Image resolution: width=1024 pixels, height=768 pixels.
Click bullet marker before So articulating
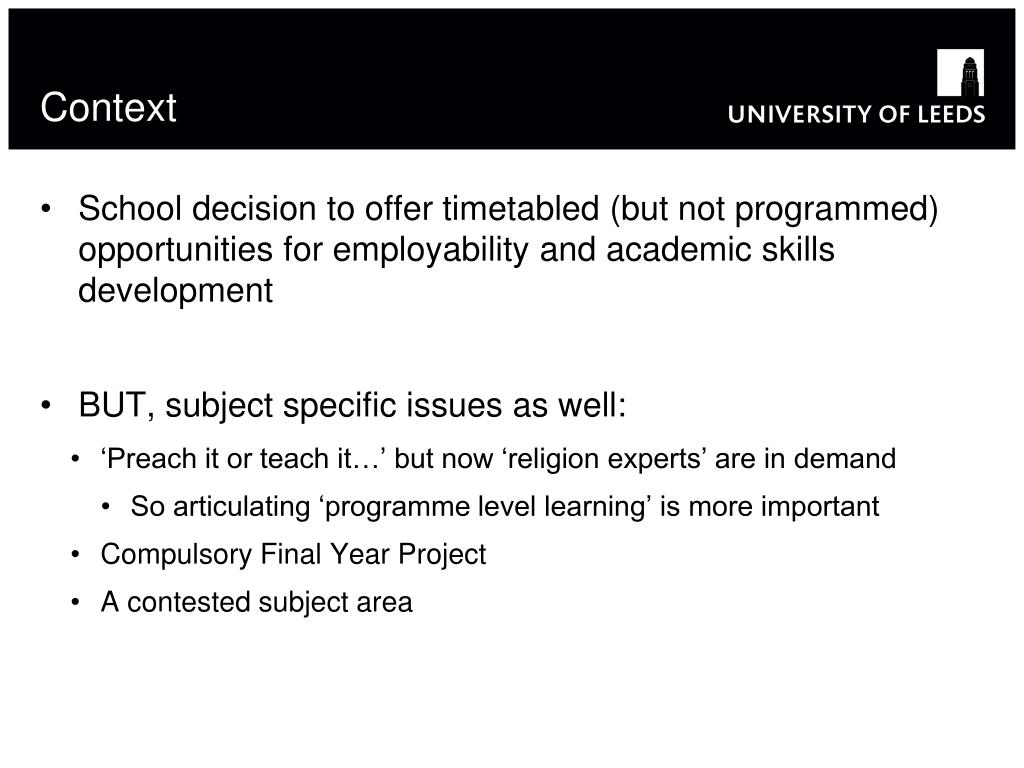pos(107,508)
